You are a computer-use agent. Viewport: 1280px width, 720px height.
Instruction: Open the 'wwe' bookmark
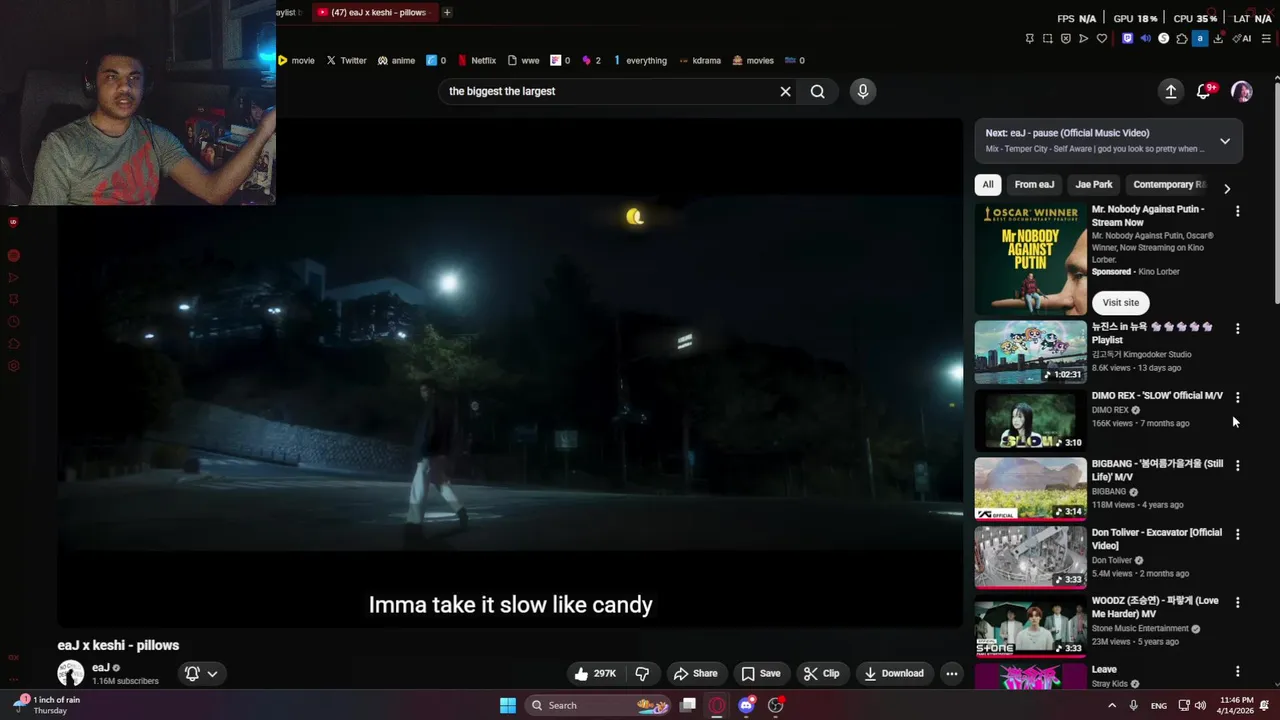tap(523, 60)
